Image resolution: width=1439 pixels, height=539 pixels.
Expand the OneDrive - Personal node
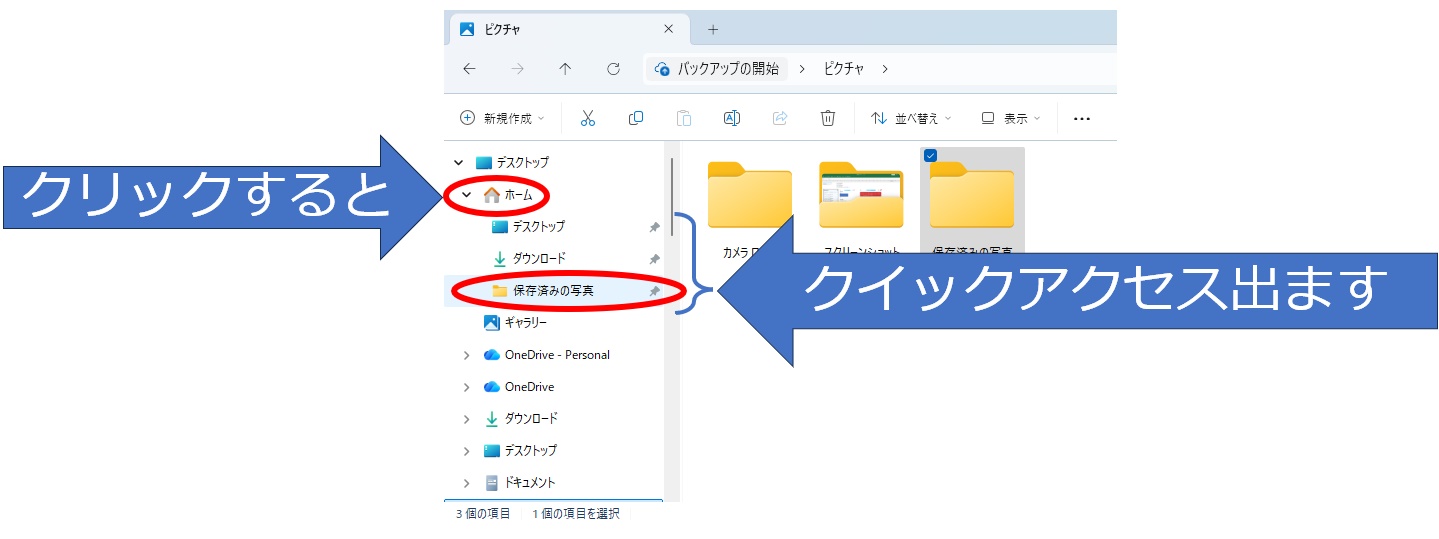[466, 355]
